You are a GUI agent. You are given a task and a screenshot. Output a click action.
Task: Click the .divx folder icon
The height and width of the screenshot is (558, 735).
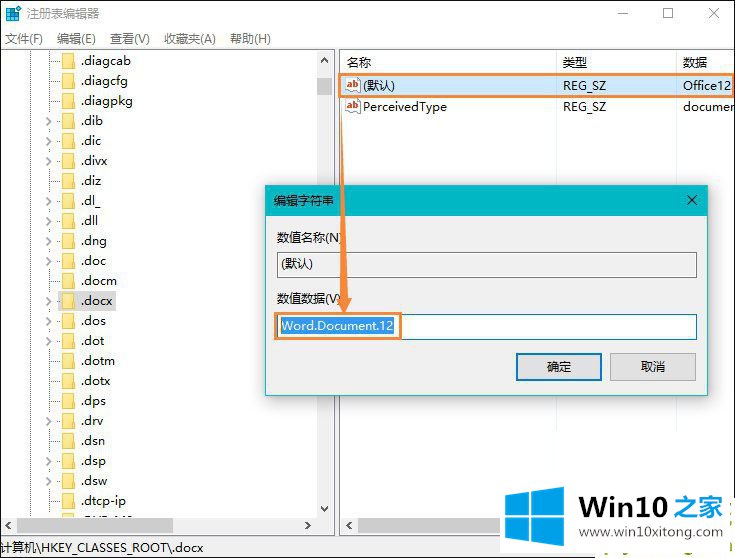pyautogui.click(x=68, y=161)
